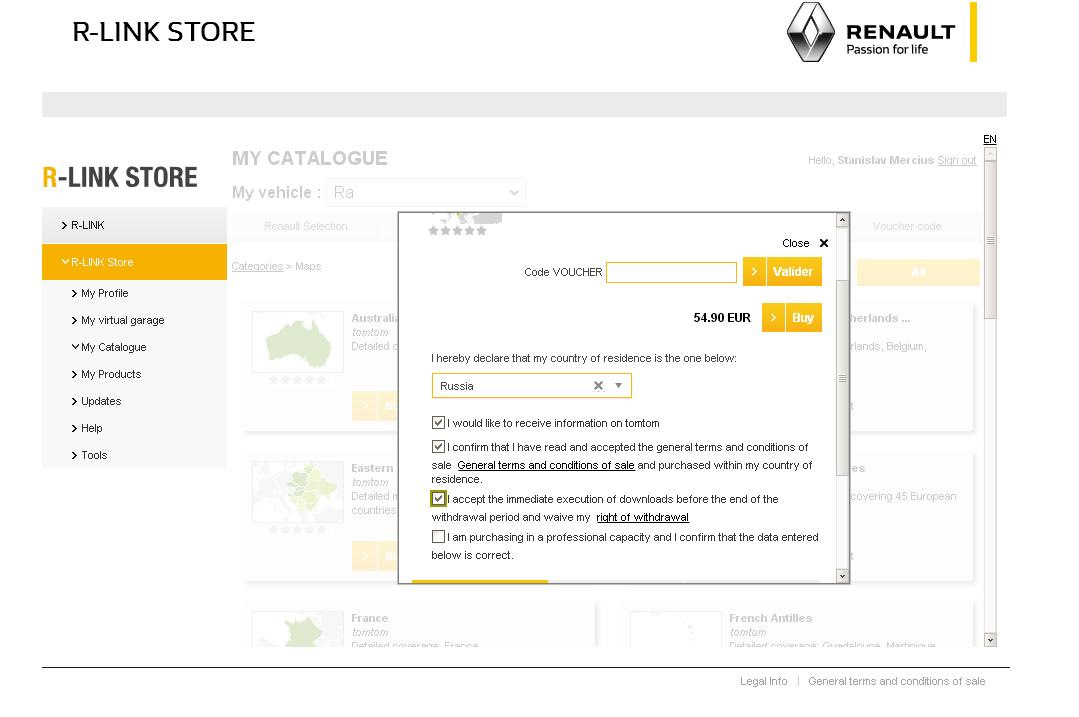This screenshot has width=1079, height=717.
Task: Expand the R-LINK sidebar menu item
Action: click(x=134, y=225)
